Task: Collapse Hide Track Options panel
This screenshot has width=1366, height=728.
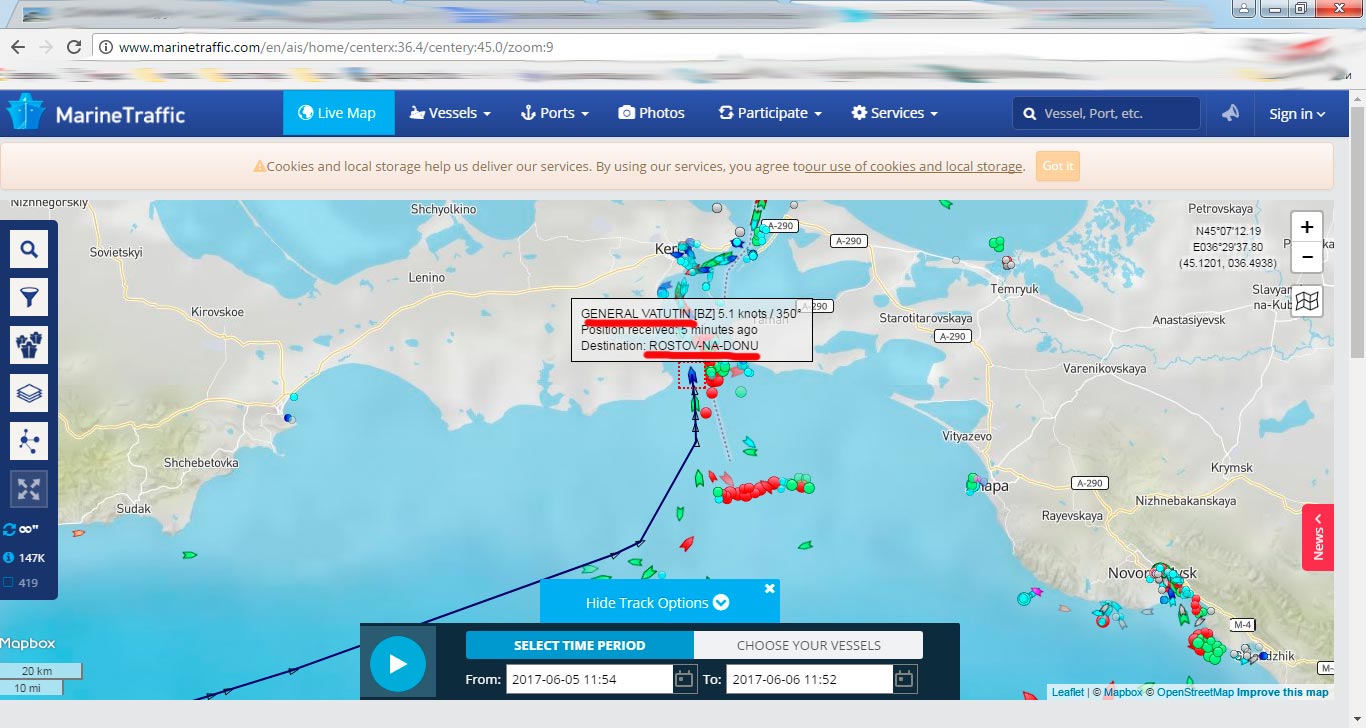Action: (x=657, y=603)
